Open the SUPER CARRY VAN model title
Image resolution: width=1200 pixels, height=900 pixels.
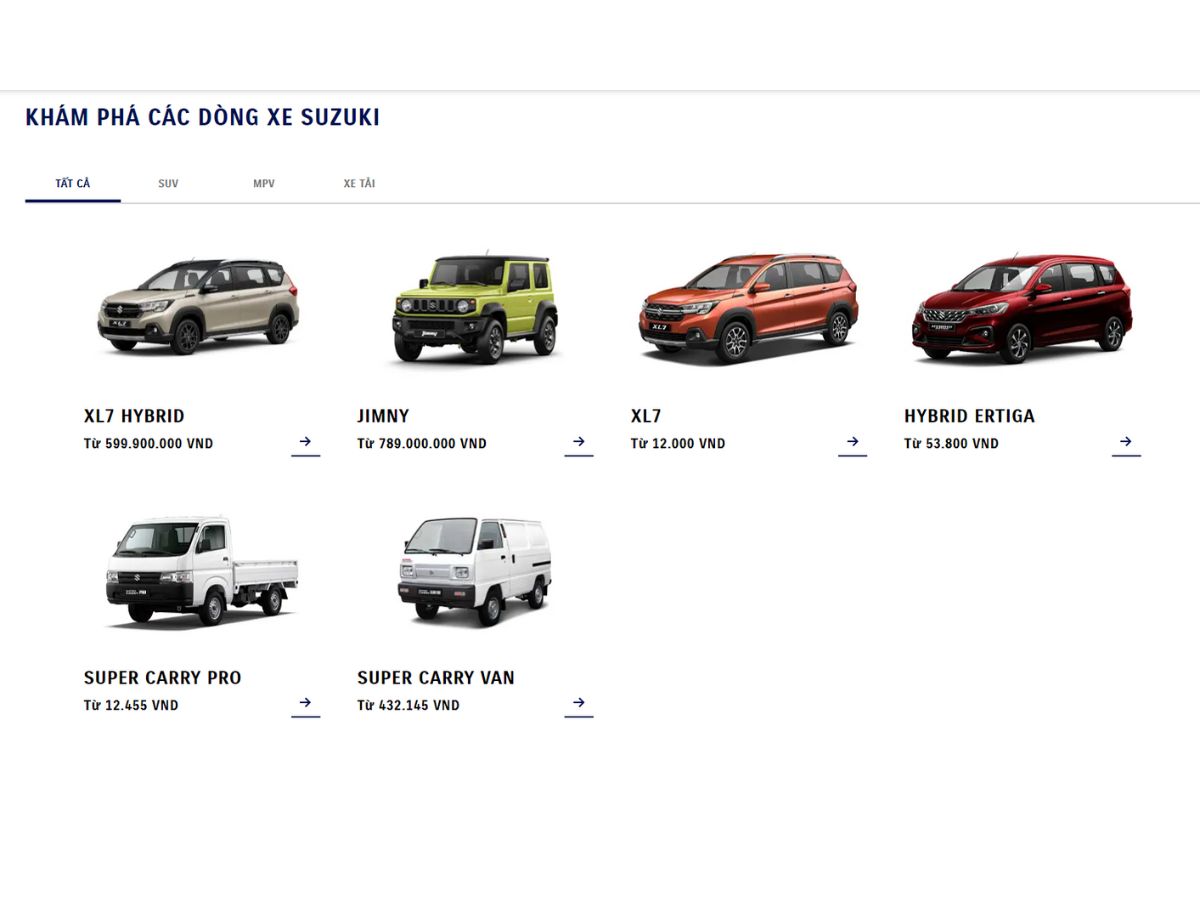pyautogui.click(x=436, y=678)
